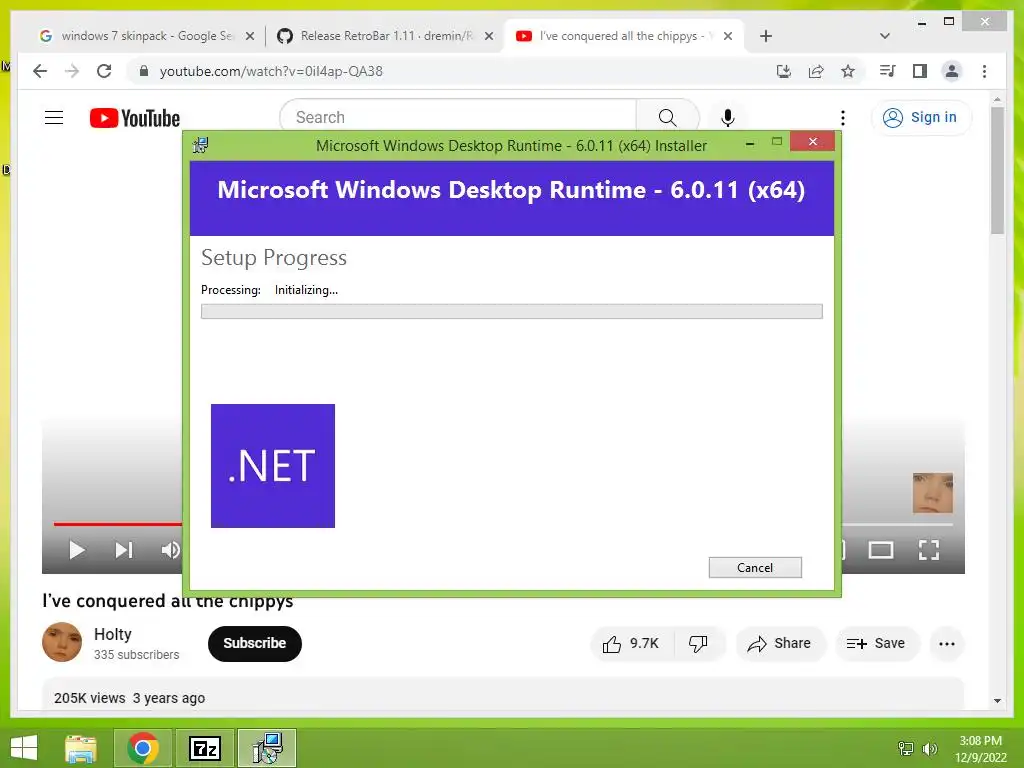
Task: Close the windows 7 skinpack tab
Action: click(249, 36)
